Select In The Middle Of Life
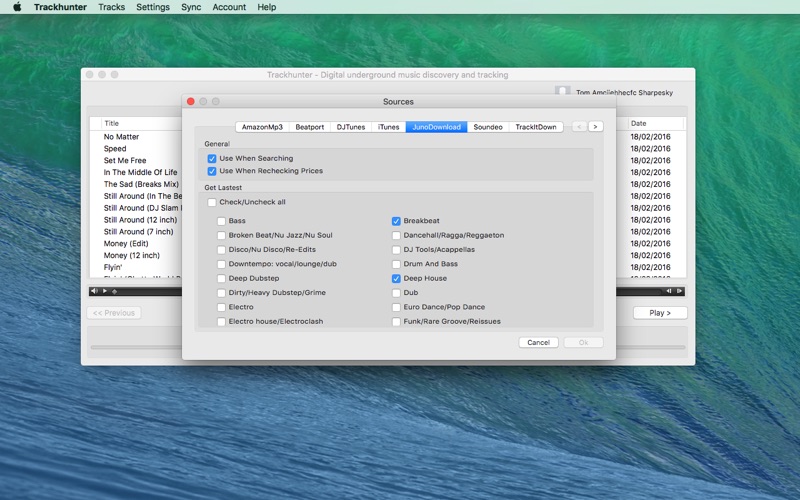The image size is (800, 500). pyautogui.click(x=140, y=172)
